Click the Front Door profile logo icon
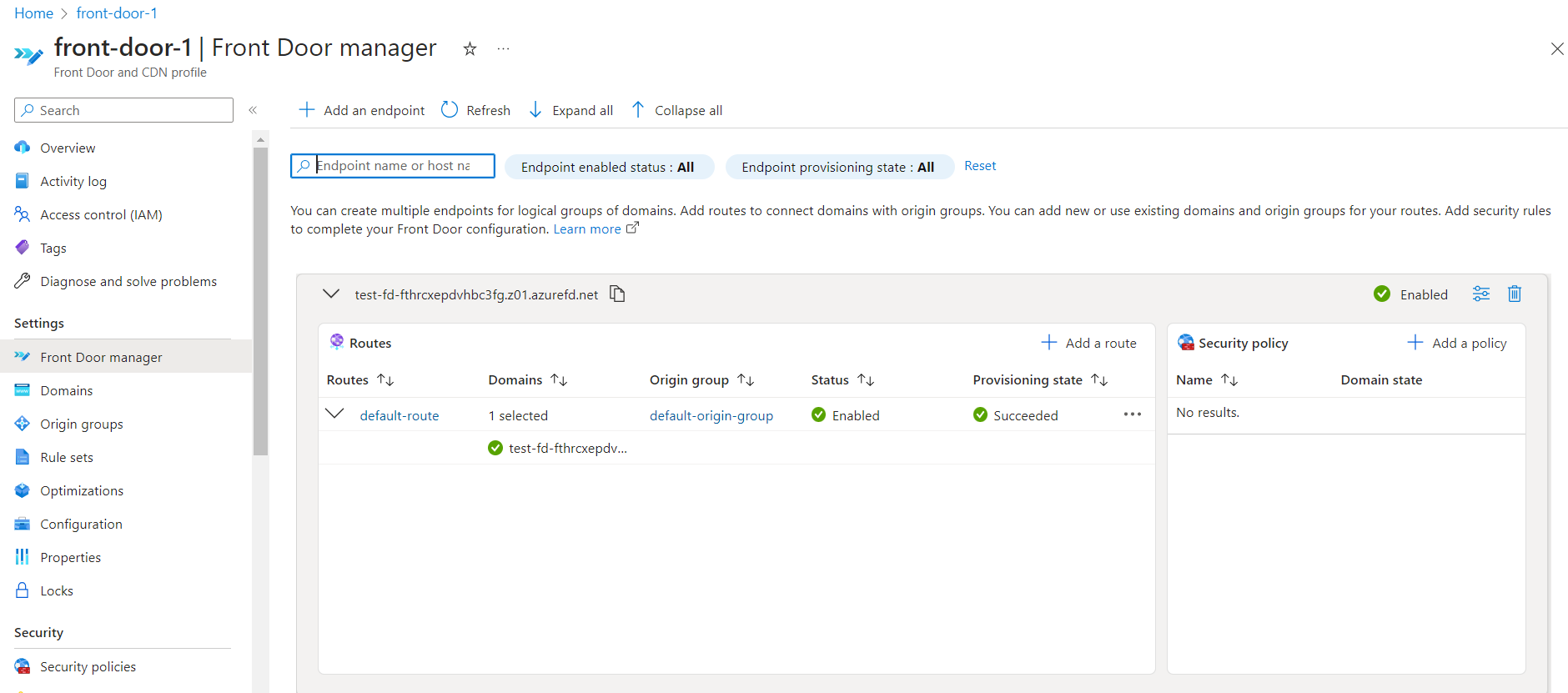The height and width of the screenshot is (693, 1568). coord(28,56)
